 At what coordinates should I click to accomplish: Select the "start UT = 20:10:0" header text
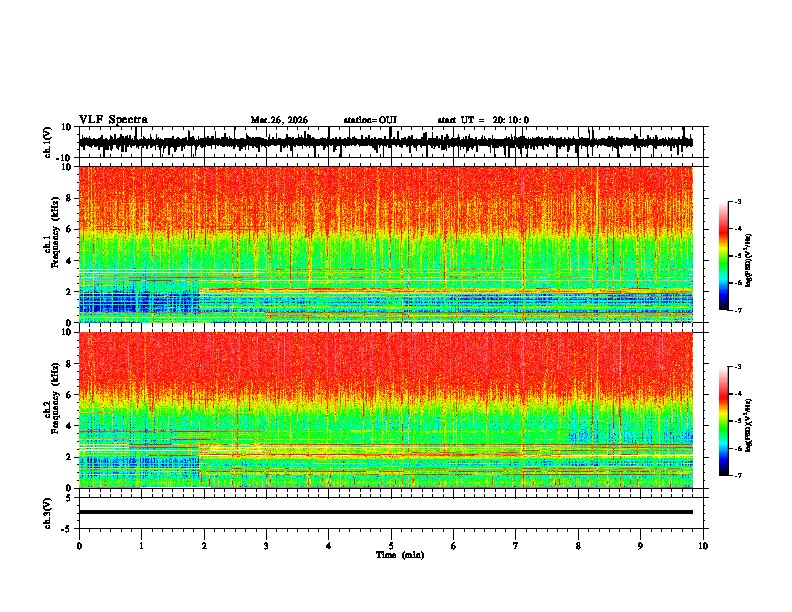(483, 120)
